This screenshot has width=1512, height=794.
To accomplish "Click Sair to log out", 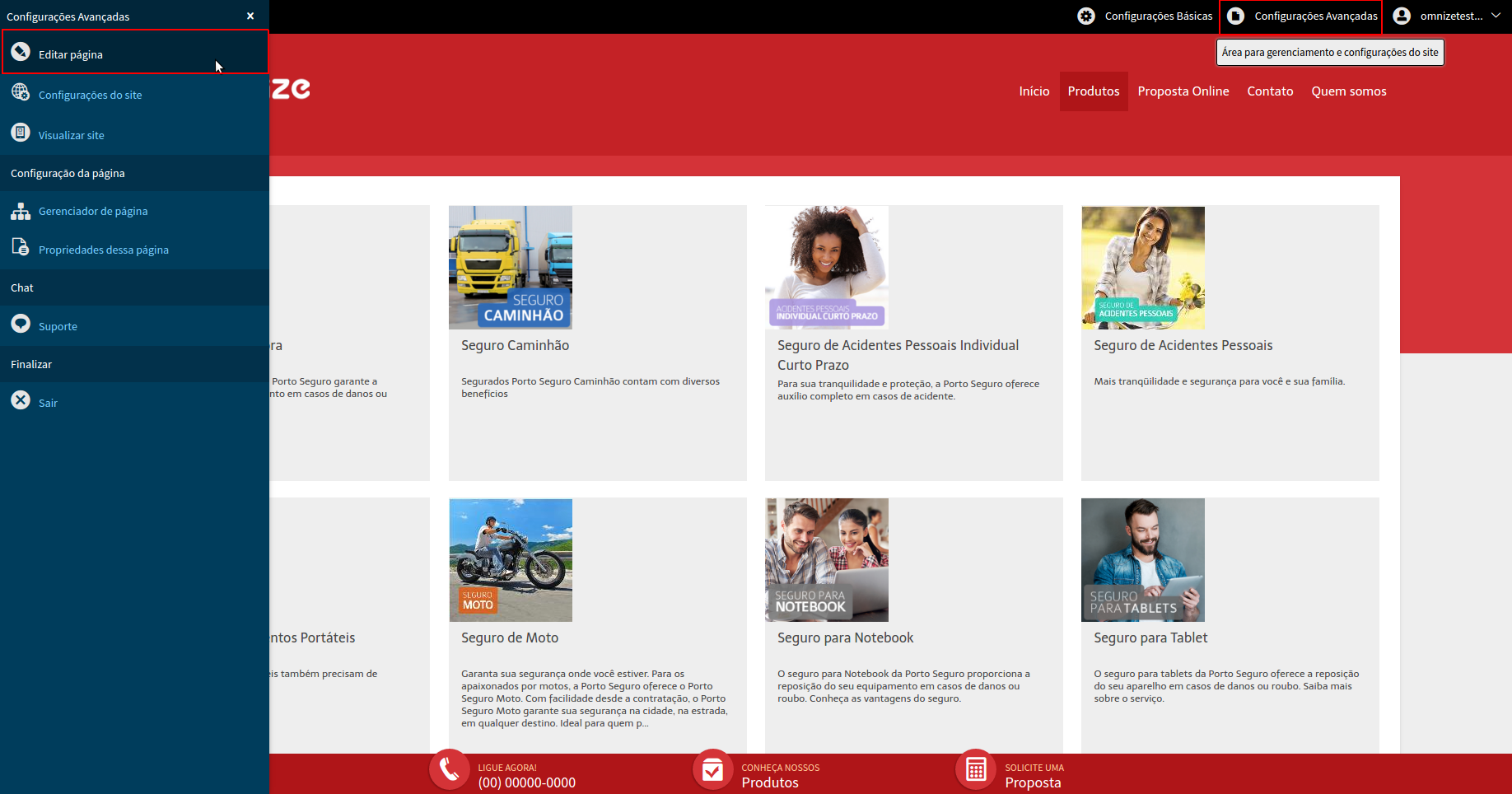I will (x=48, y=403).
